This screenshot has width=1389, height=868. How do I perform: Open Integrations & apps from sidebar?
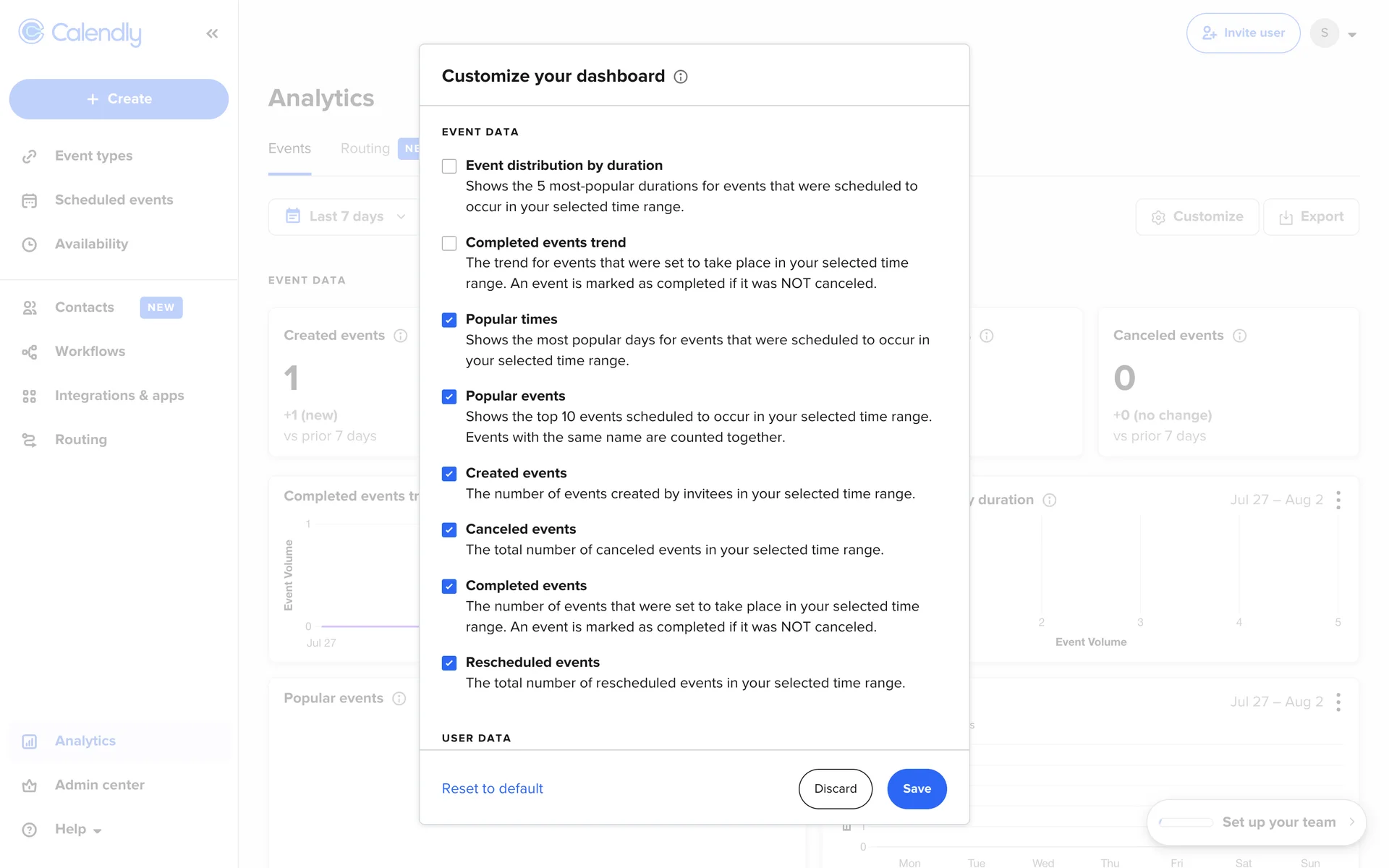(x=119, y=396)
